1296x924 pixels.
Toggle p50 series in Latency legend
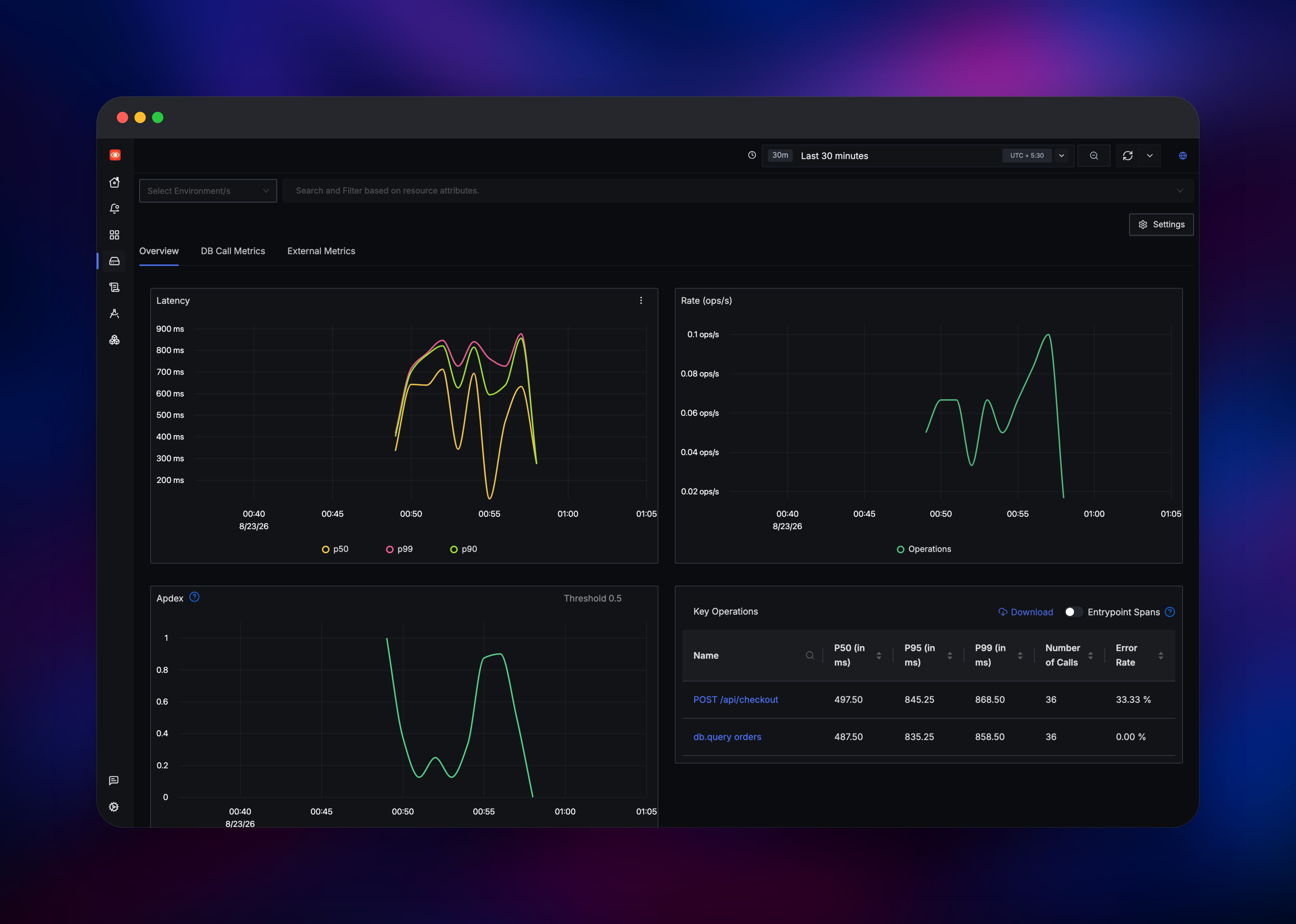click(x=335, y=549)
